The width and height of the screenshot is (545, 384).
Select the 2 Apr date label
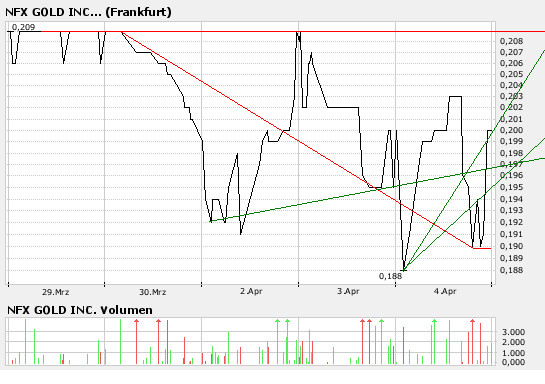251,291
